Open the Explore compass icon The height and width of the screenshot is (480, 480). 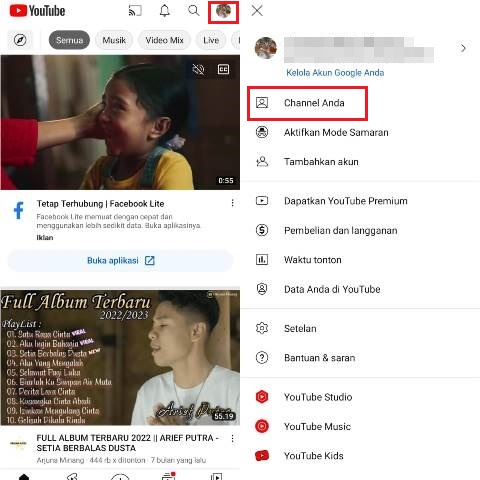[x=20, y=40]
